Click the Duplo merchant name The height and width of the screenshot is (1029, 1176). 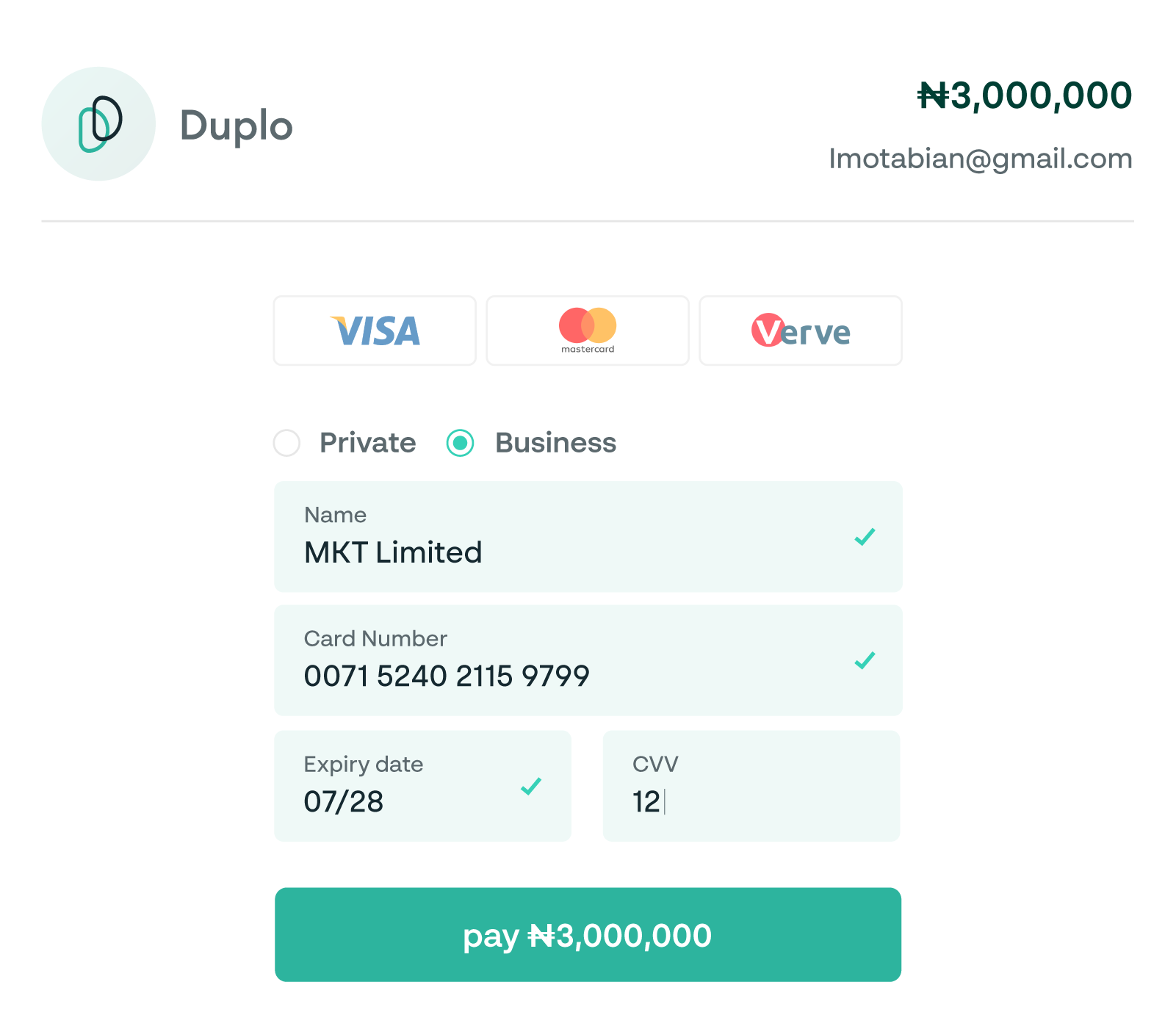(x=236, y=126)
